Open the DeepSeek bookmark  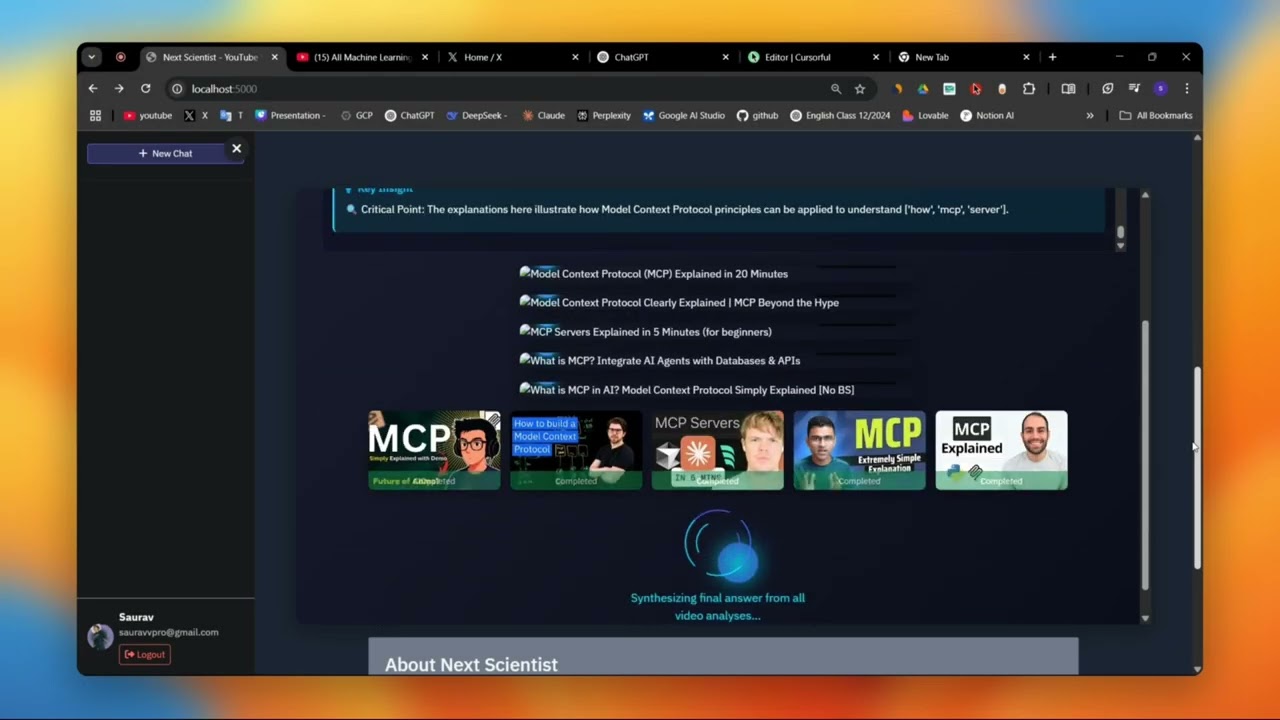[x=477, y=116]
